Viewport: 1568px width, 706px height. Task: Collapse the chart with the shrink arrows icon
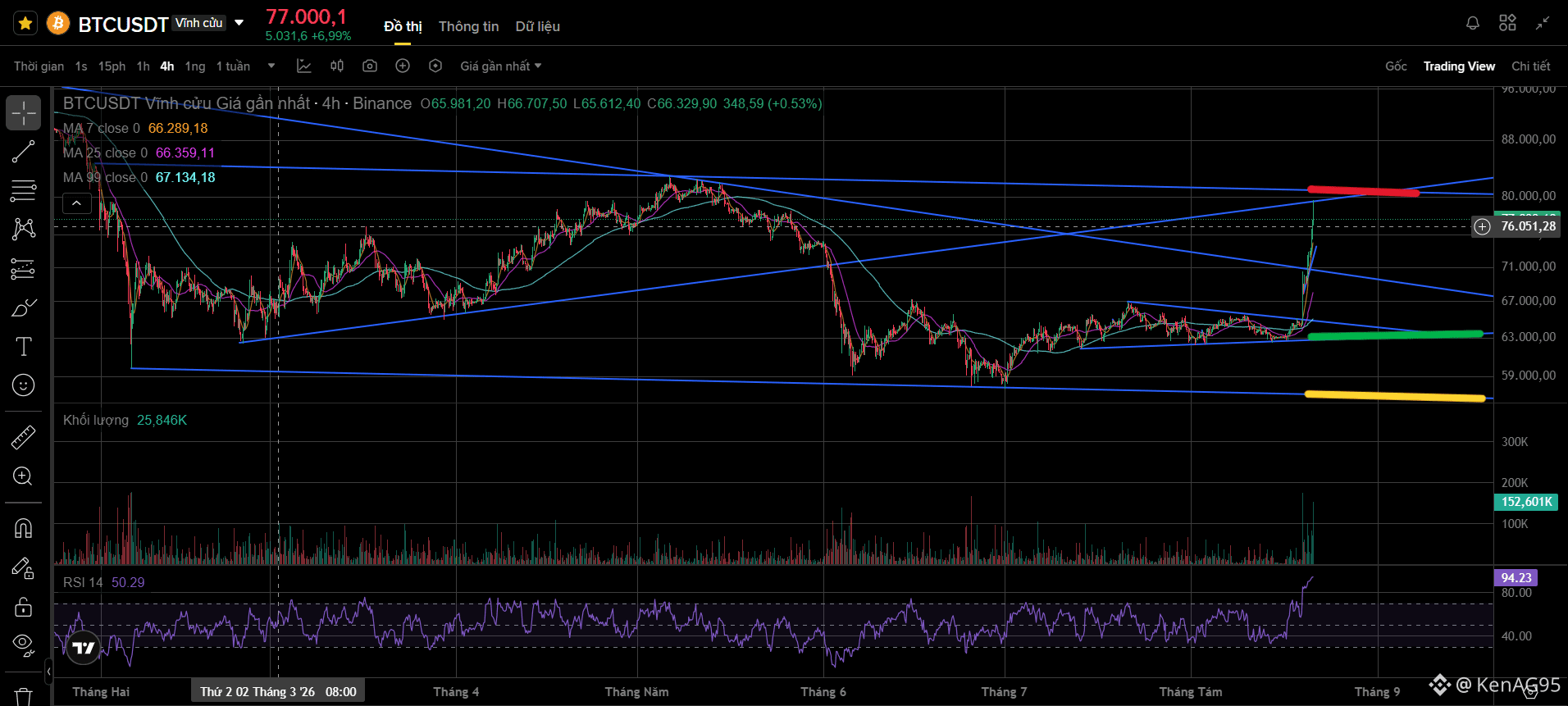(1543, 23)
